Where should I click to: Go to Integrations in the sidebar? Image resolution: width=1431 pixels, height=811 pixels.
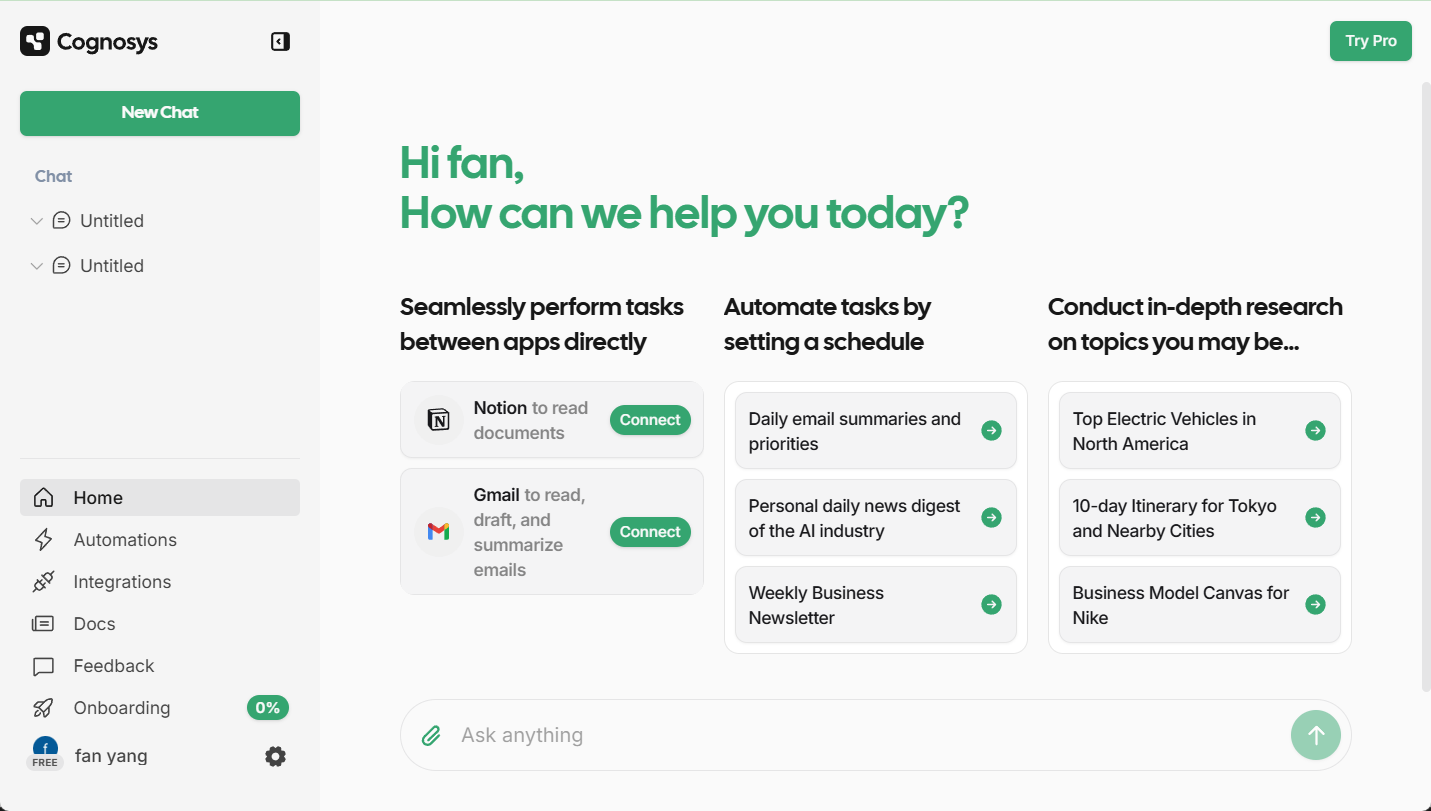coord(122,582)
